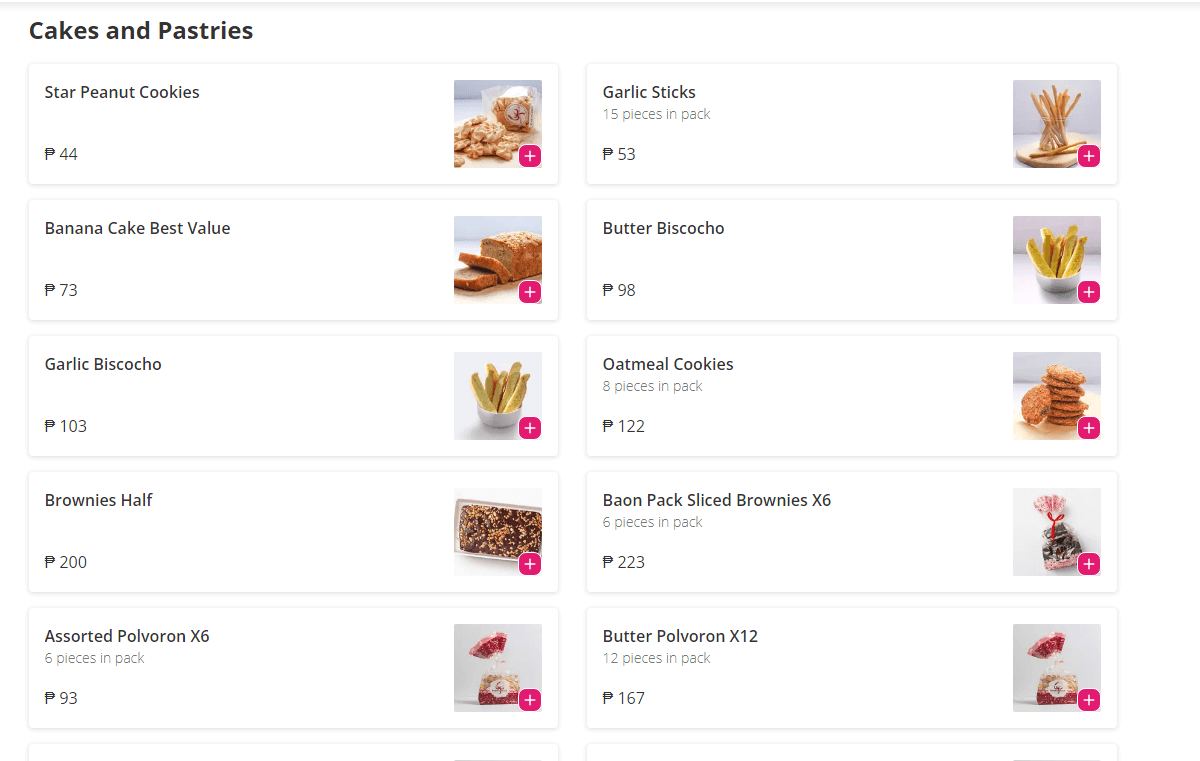The image size is (1200, 761).
Task: Click the Banana Cake Best Value title
Action: coord(137,228)
